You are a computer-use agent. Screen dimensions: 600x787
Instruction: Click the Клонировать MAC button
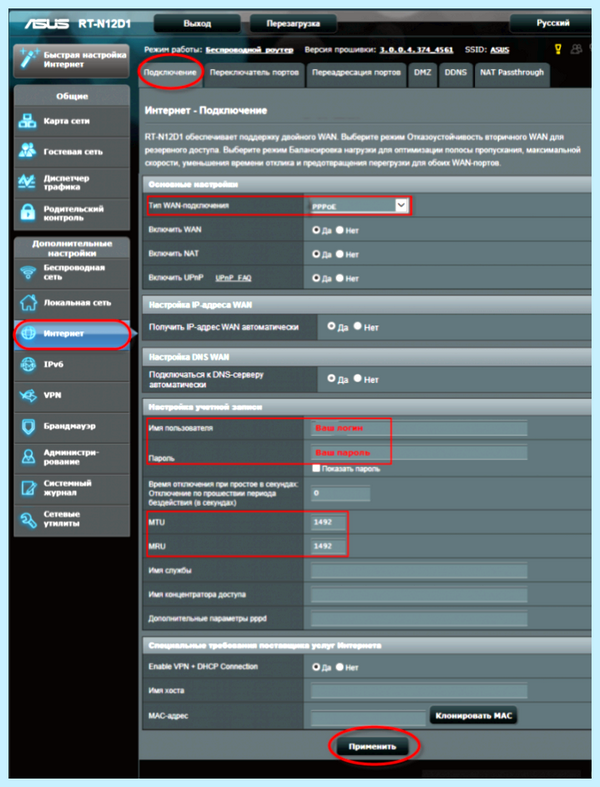(473, 716)
